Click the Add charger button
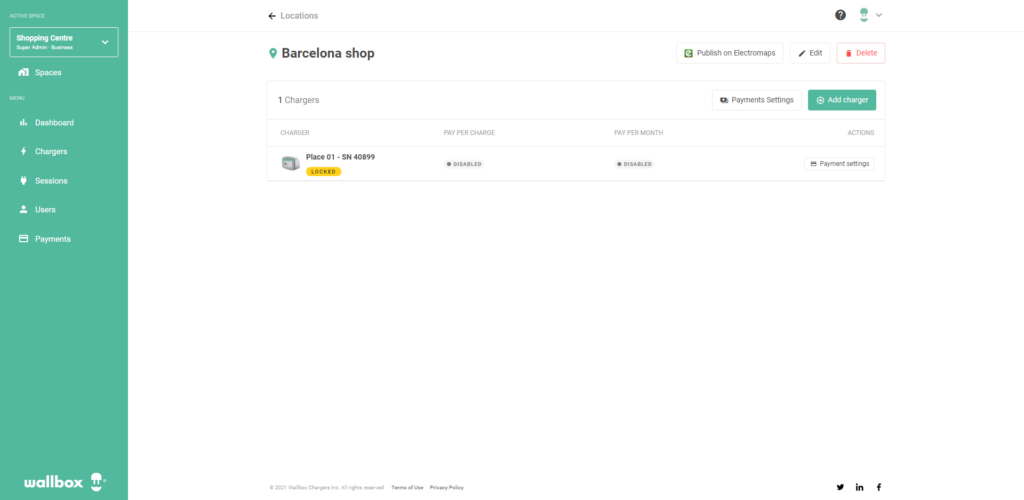 point(842,100)
